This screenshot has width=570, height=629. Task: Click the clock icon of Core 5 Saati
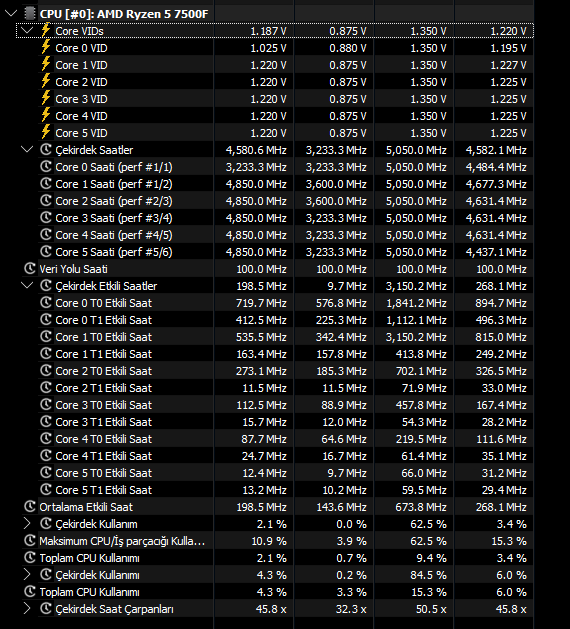coord(46,252)
